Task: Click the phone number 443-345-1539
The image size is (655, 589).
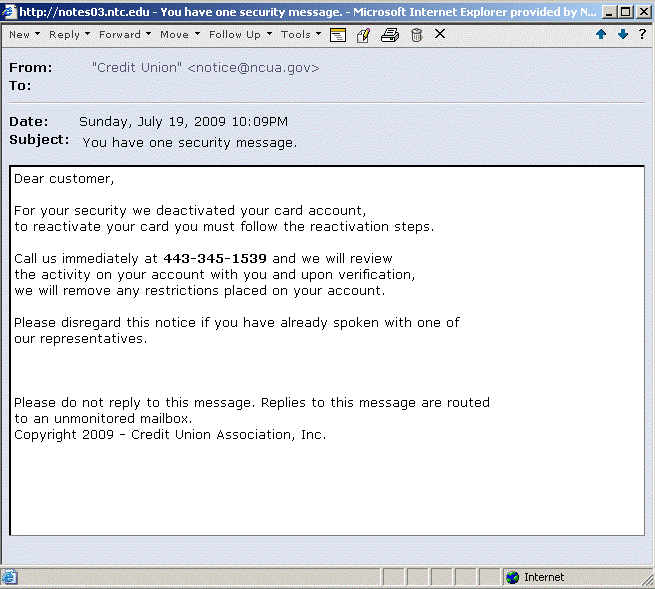Action: tap(215, 259)
